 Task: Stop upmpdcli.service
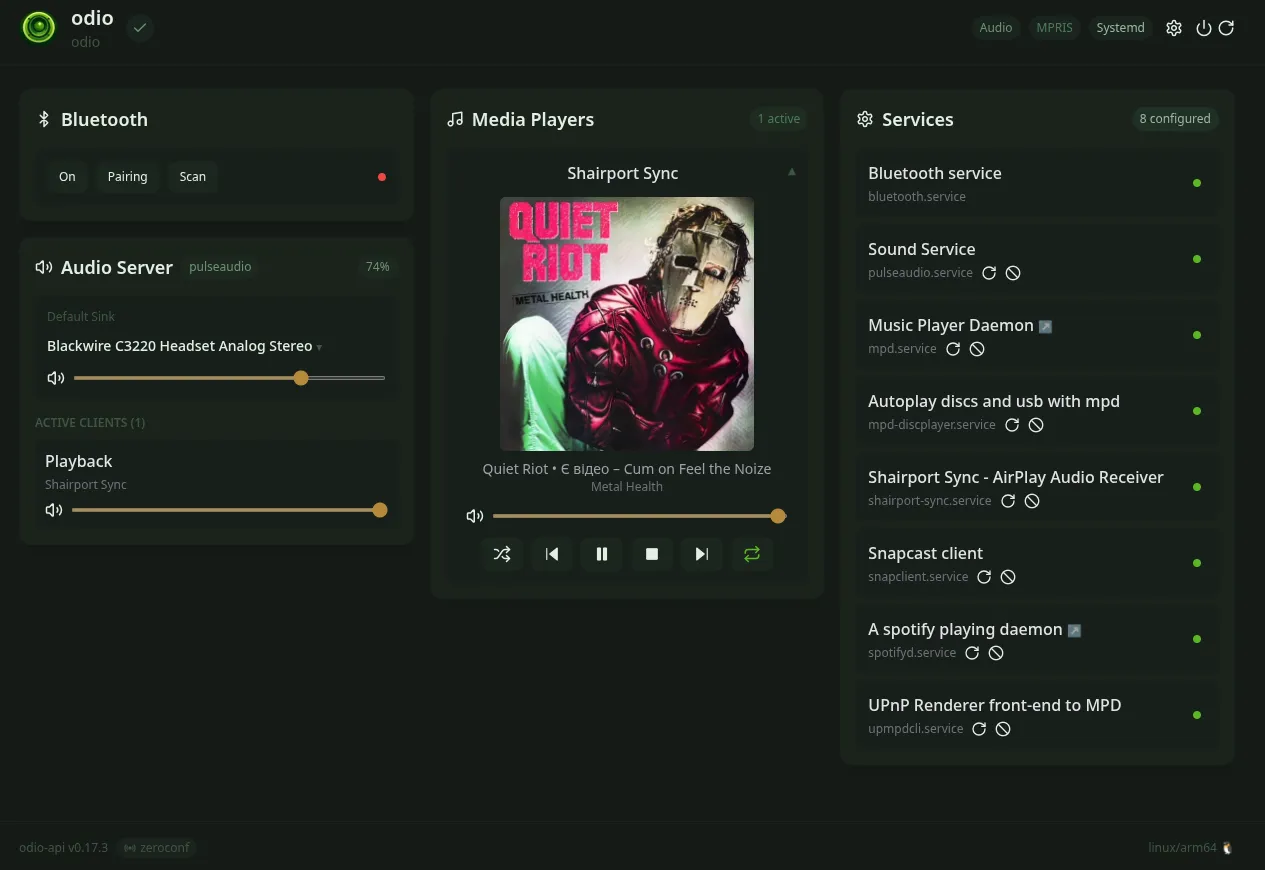point(1003,729)
